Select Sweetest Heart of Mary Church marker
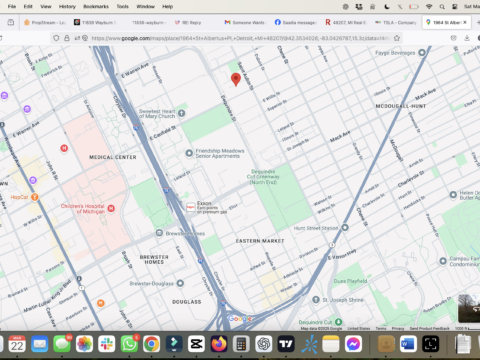Screen dimensions: 480x360 coord(182,113)
